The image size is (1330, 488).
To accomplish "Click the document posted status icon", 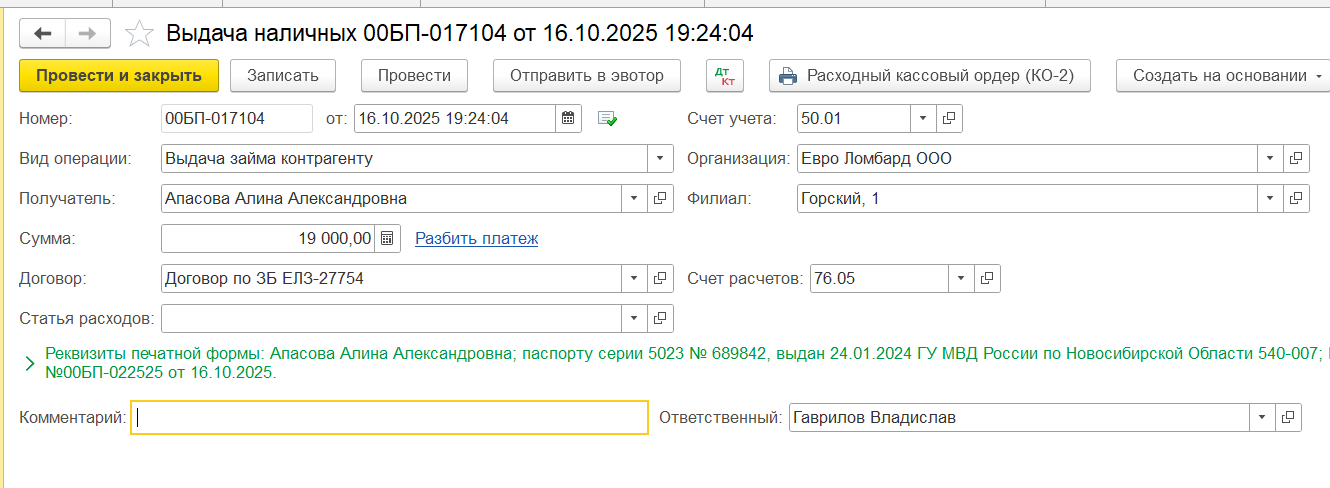I will [x=607, y=119].
